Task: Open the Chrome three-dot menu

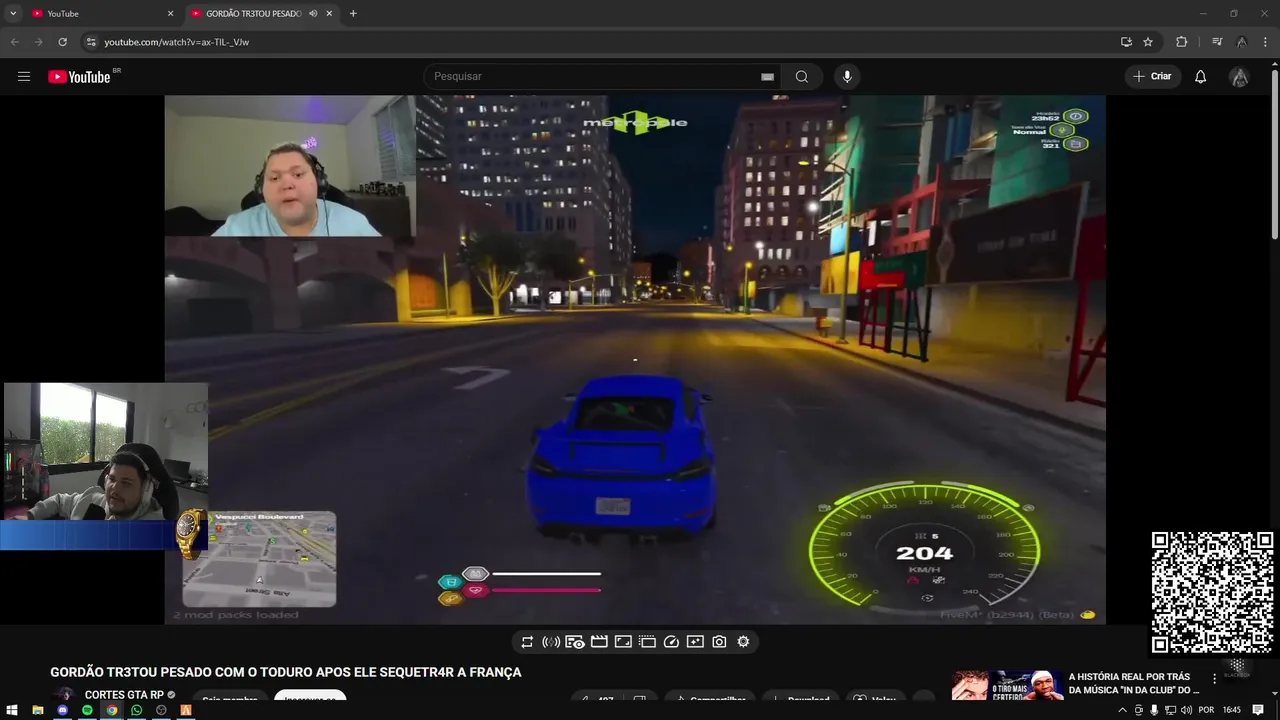Action: (x=1265, y=42)
